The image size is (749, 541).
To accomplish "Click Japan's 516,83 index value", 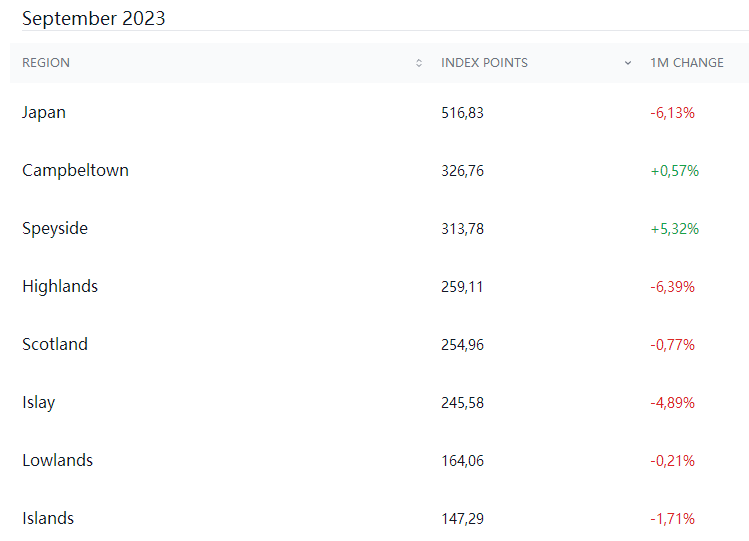I will [462, 113].
